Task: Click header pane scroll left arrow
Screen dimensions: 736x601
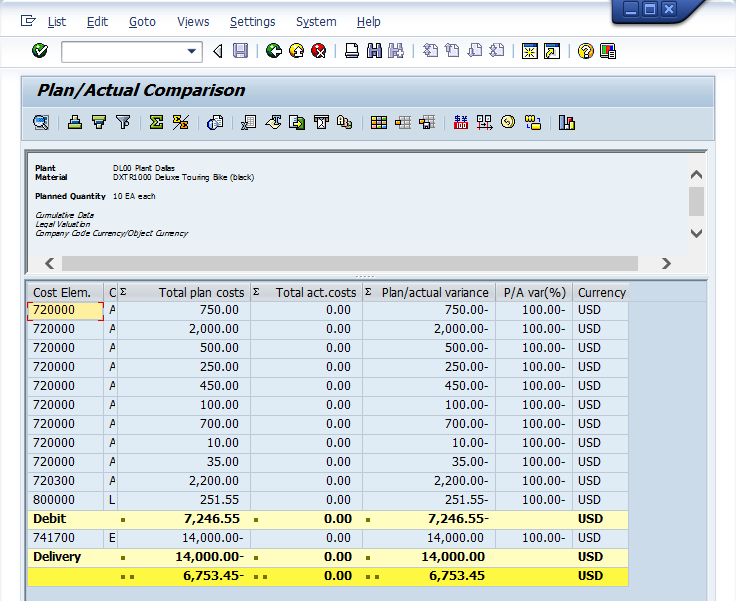Action: tap(50, 263)
